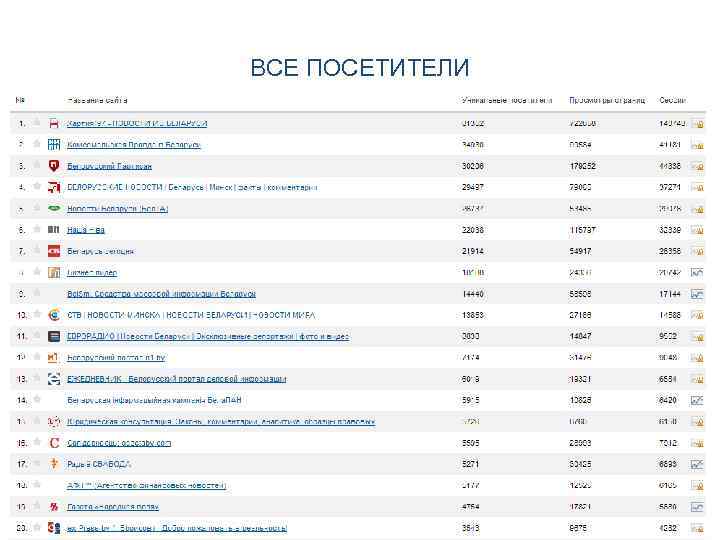
Task: Click the value 179252 in page views
Action: point(582,166)
